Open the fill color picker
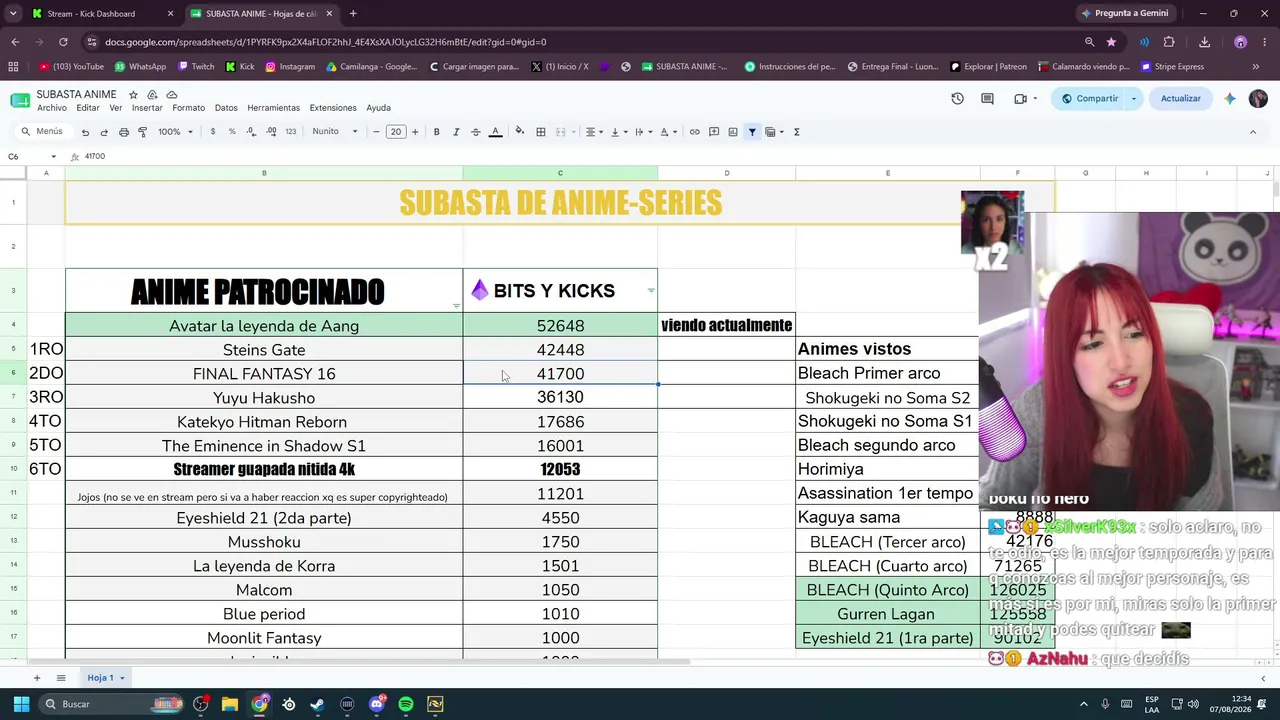 point(519,132)
